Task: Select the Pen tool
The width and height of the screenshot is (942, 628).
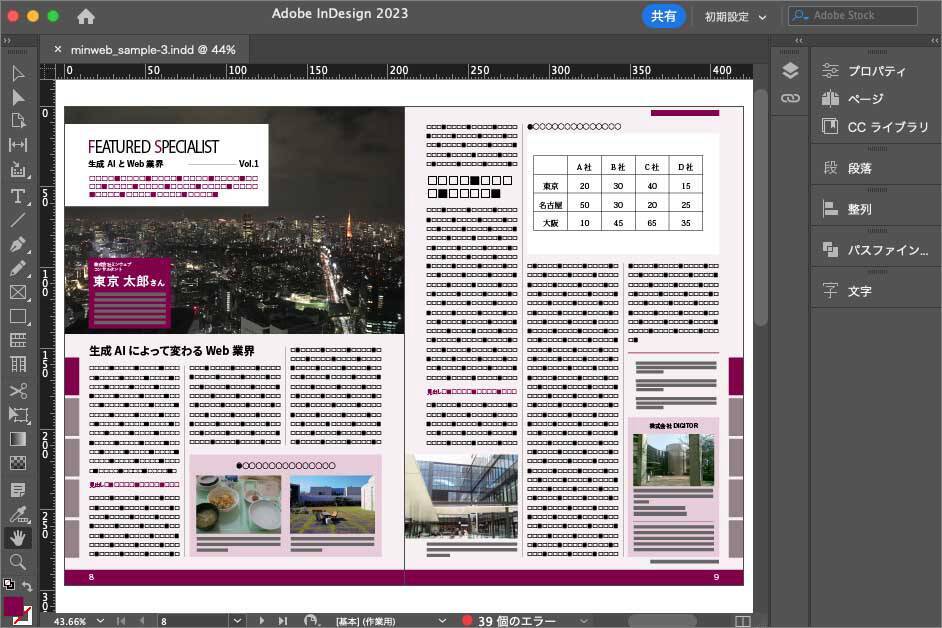Action: (18, 244)
